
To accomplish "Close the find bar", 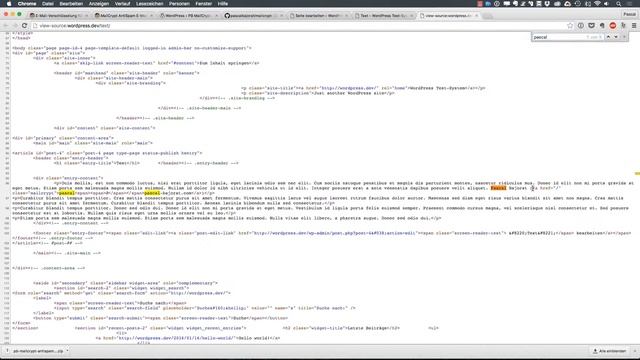I will coord(624,37).
